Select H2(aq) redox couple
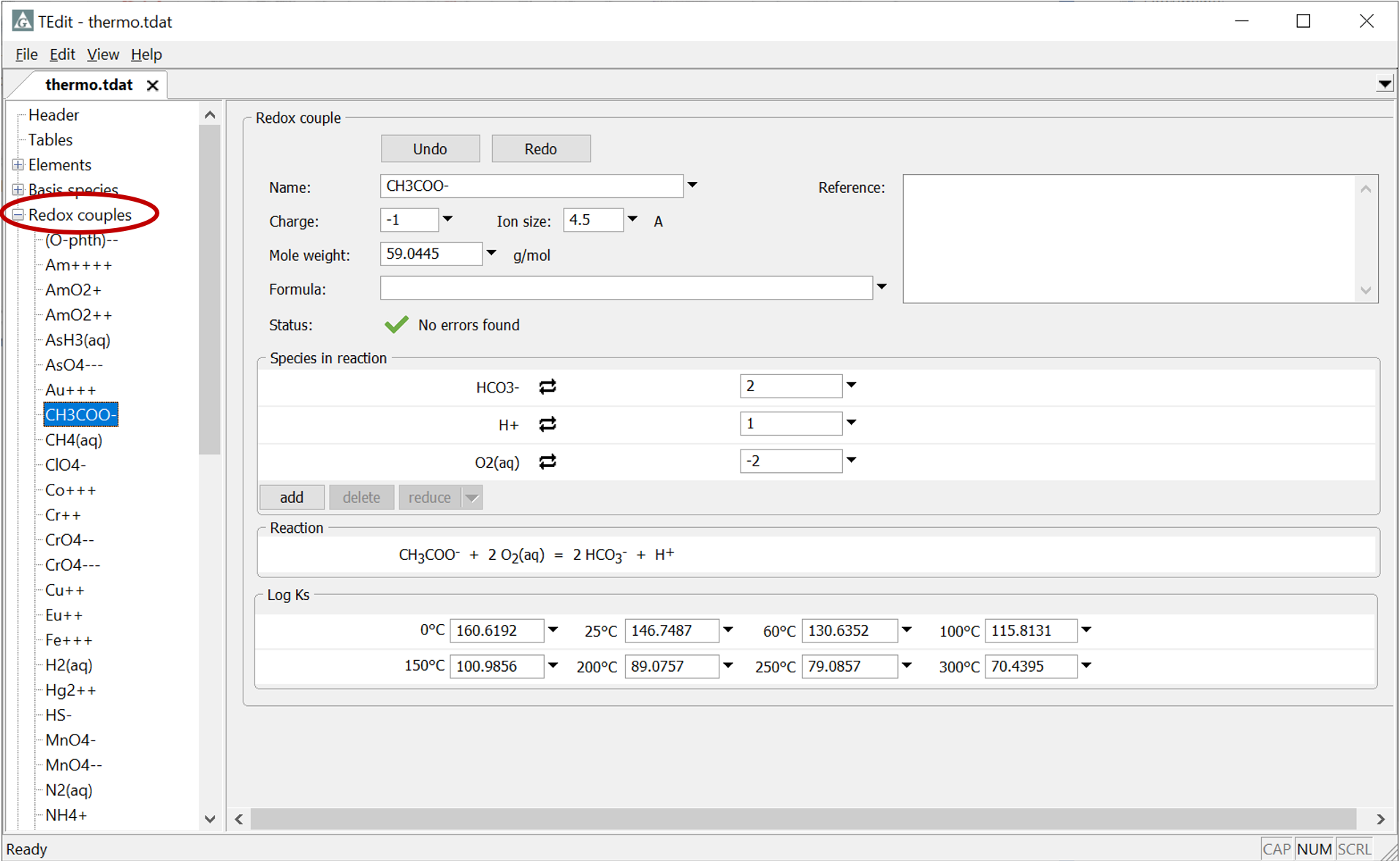This screenshot has width=1400, height=861. [x=69, y=665]
